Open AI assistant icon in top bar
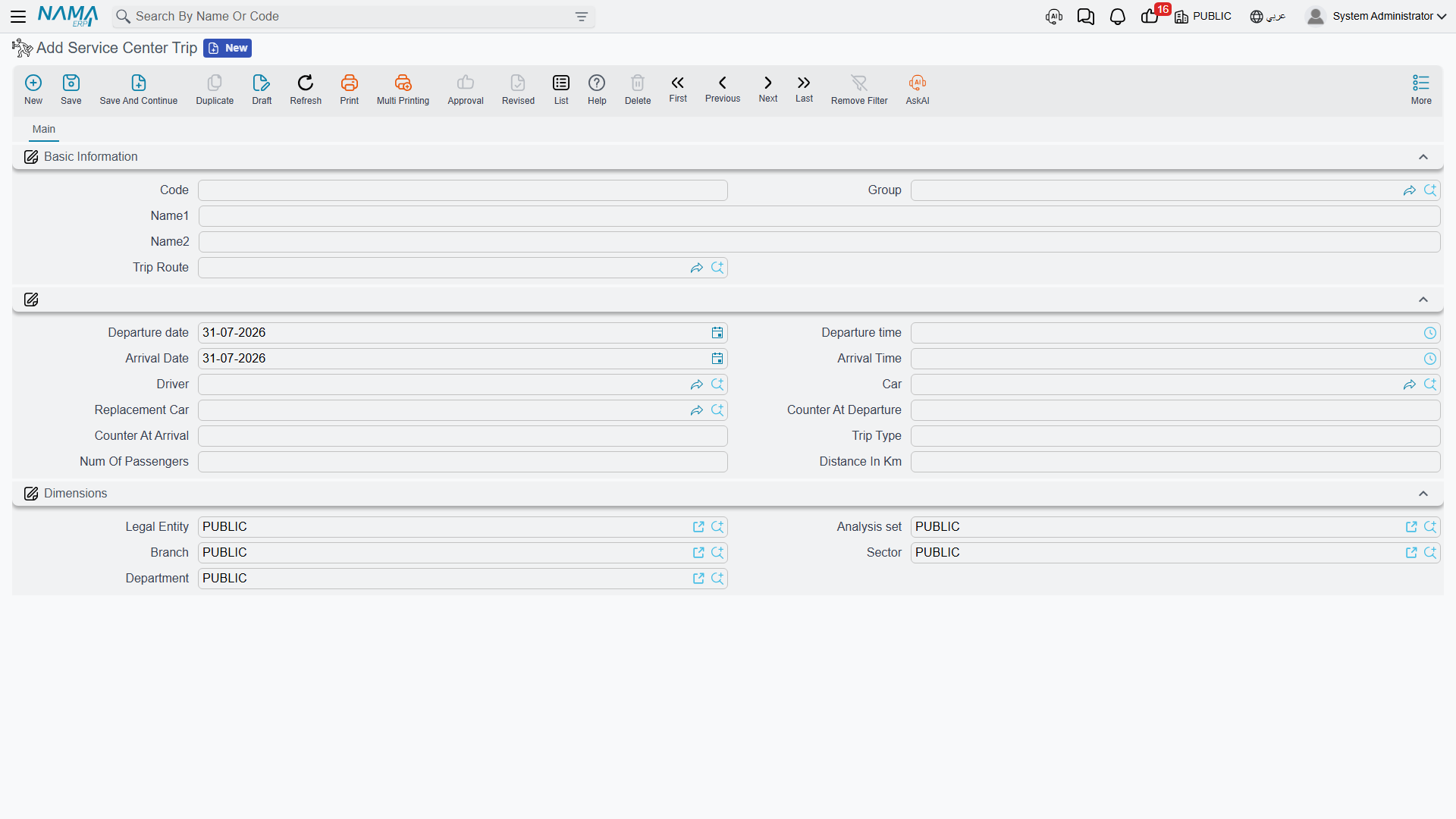1456x819 pixels. [x=1054, y=16]
